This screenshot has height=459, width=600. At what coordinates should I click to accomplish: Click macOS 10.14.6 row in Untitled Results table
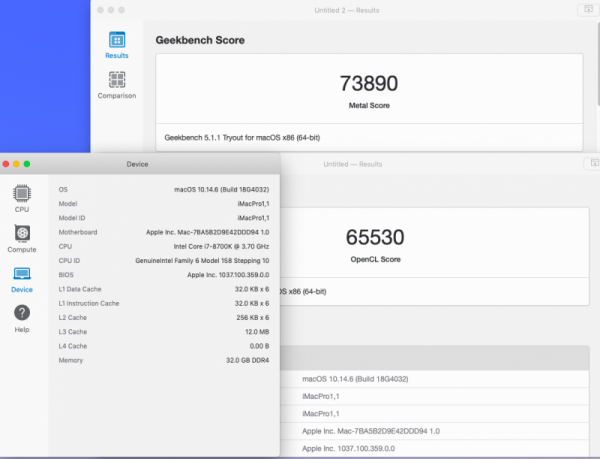(434, 379)
